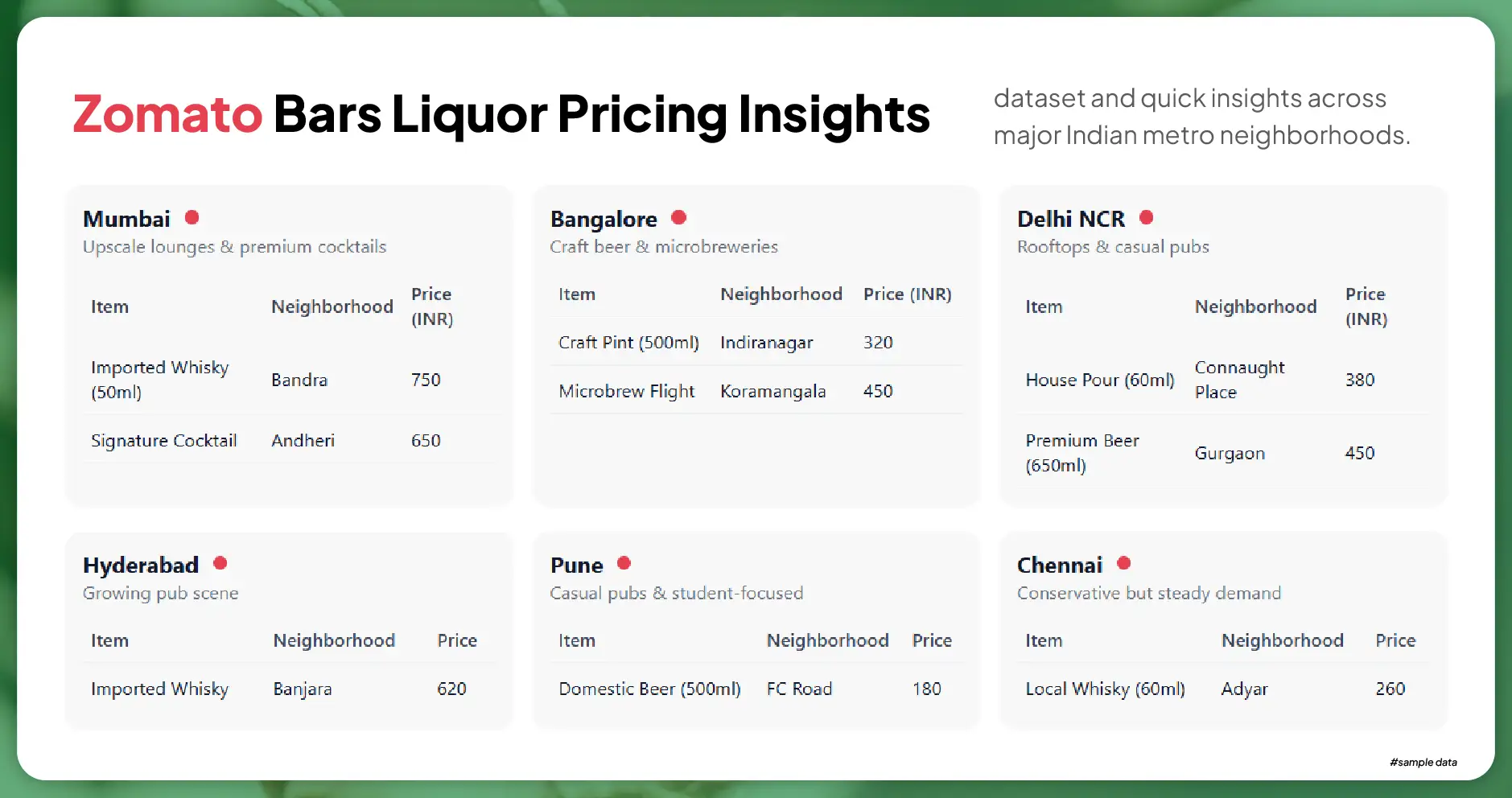This screenshot has width=1512, height=798.
Task: Select the Connaught Place neighborhood cell
Action: (x=1239, y=380)
